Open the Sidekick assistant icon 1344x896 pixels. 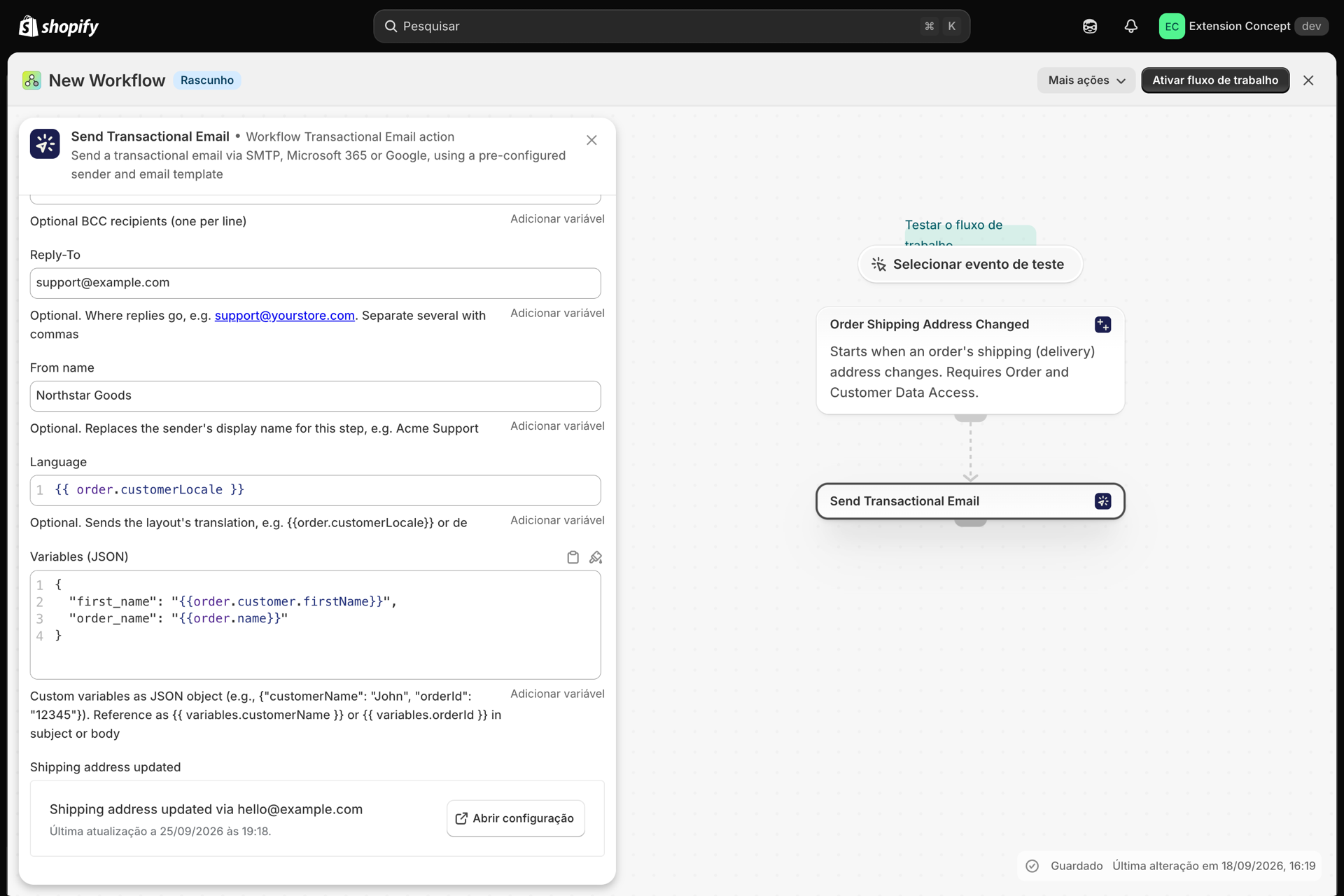pyautogui.click(x=1089, y=26)
